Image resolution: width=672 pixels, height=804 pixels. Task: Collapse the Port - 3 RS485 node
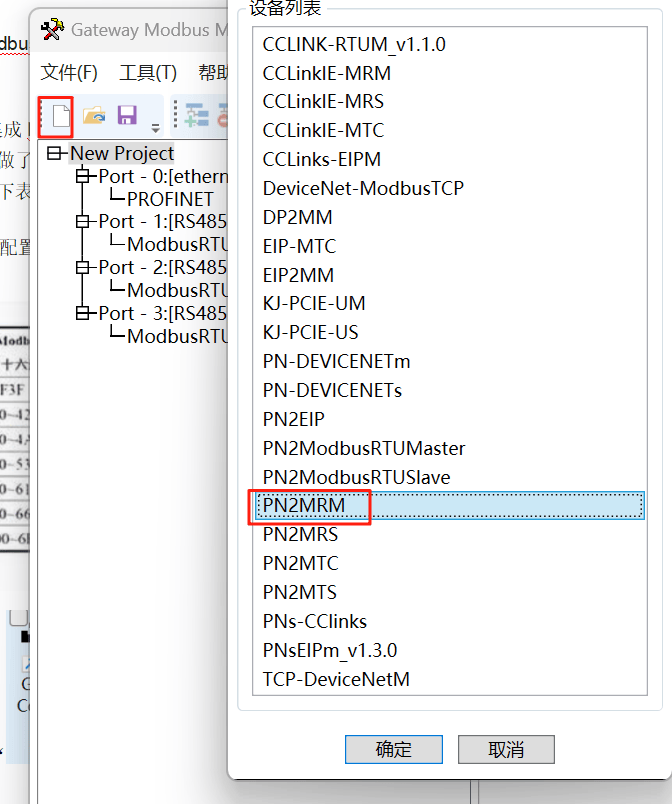tap(82, 313)
